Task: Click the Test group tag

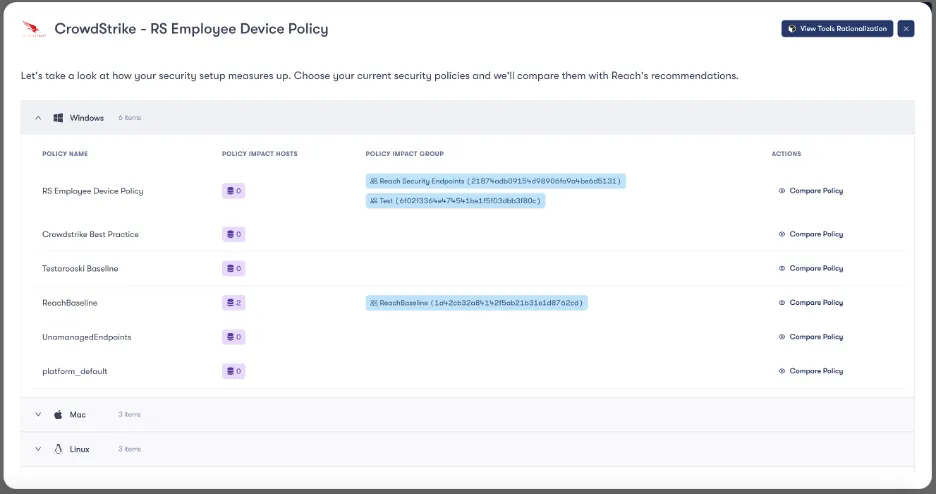Action: pyautogui.click(x=455, y=201)
